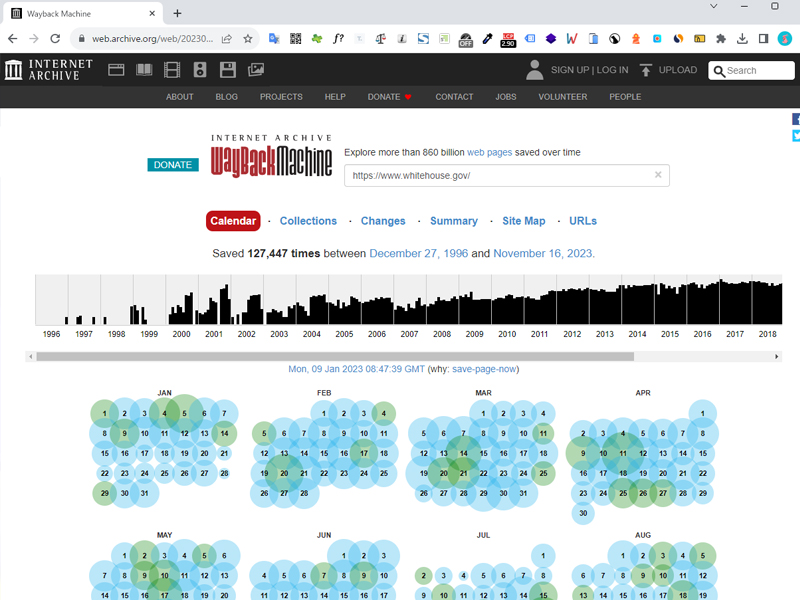Toggle the browser side panel icon
This screenshot has width=800, height=600.
coord(764,39)
